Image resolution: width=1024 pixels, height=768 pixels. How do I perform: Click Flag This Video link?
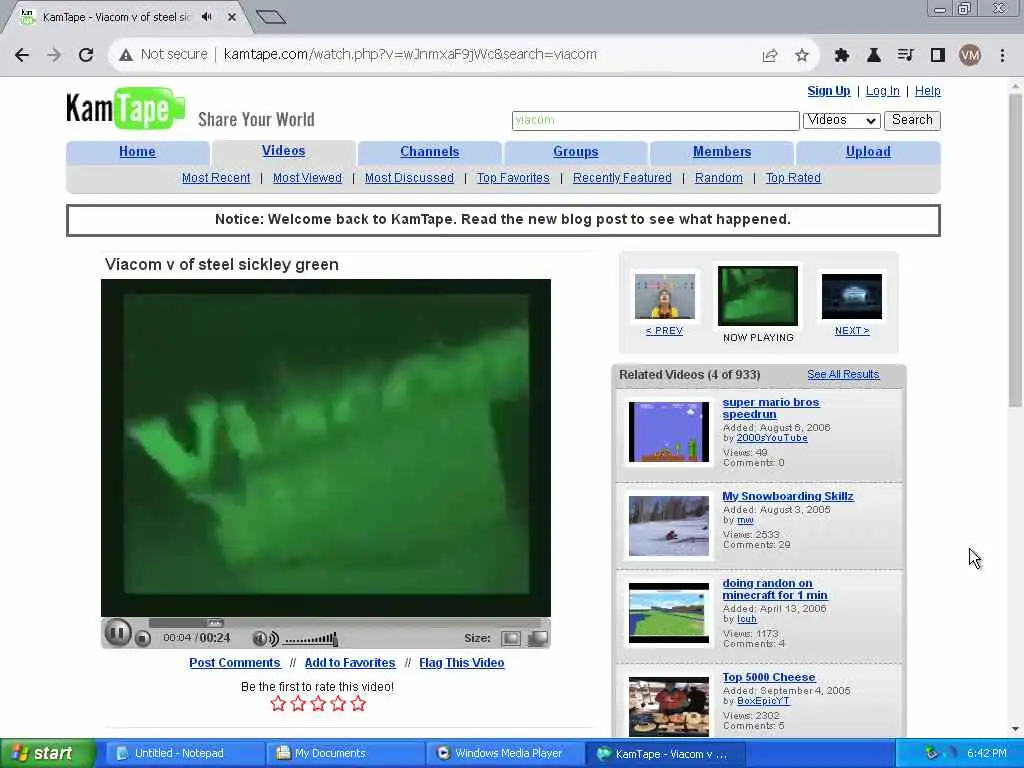tap(462, 663)
